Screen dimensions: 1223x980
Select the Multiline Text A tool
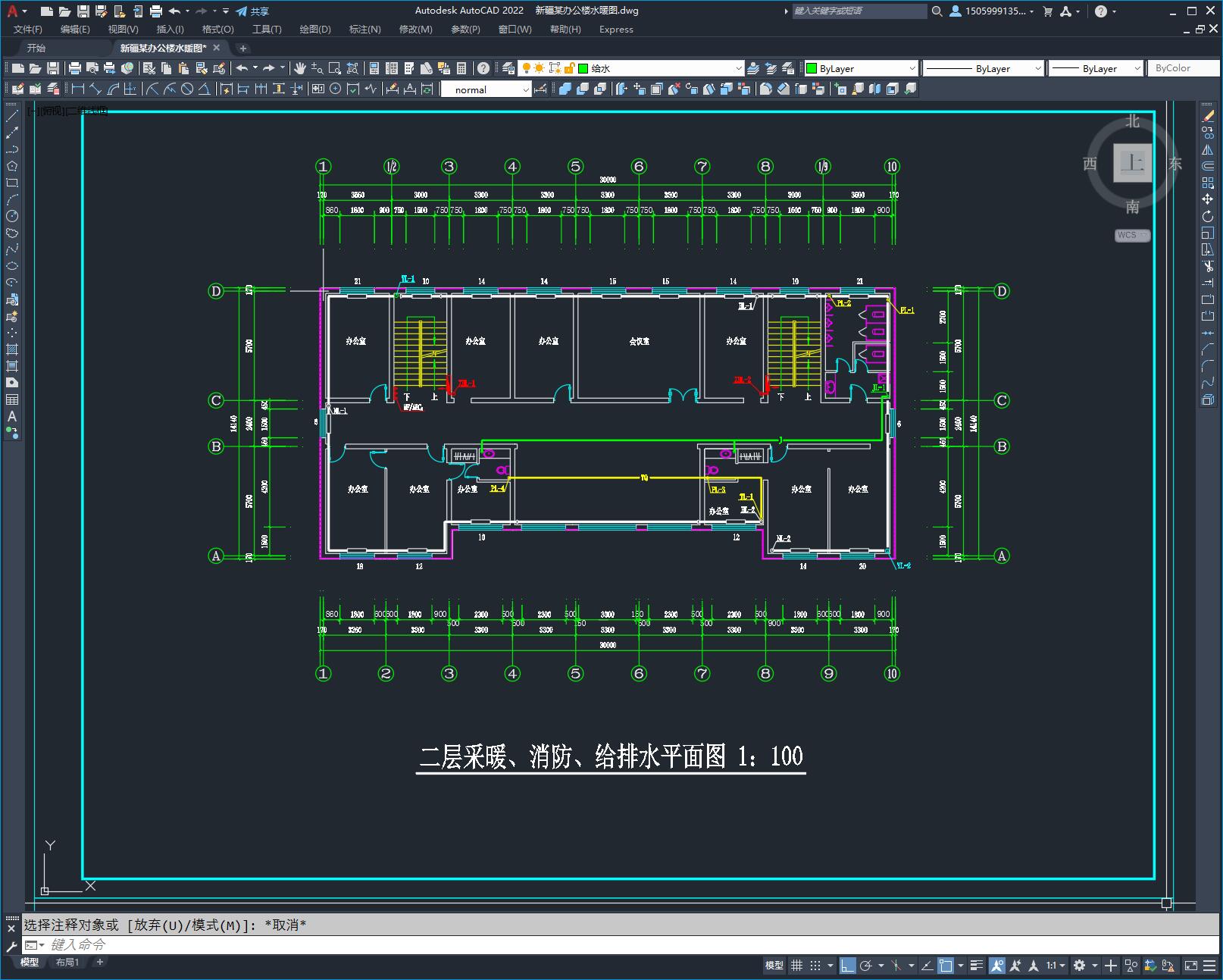(12, 416)
